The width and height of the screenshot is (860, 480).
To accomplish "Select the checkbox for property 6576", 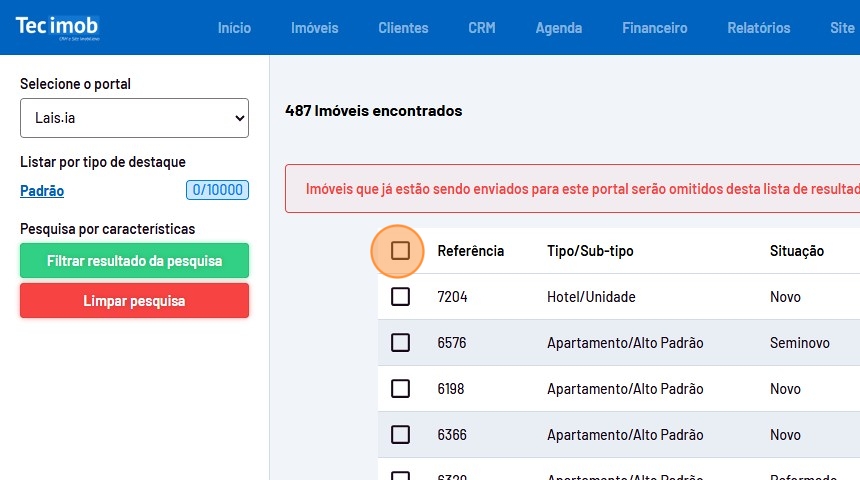I will 400,343.
